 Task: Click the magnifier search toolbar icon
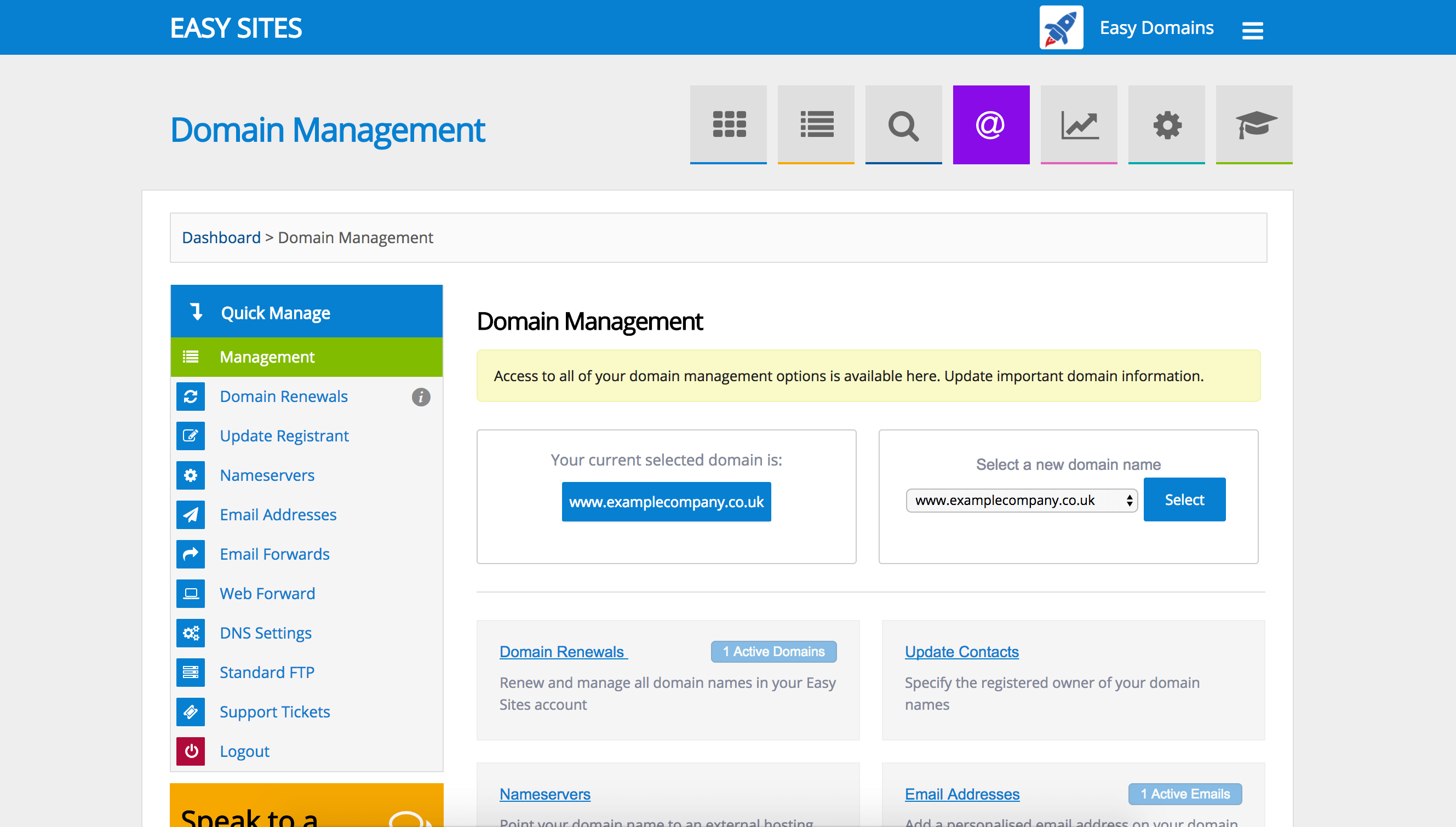coord(903,124)
